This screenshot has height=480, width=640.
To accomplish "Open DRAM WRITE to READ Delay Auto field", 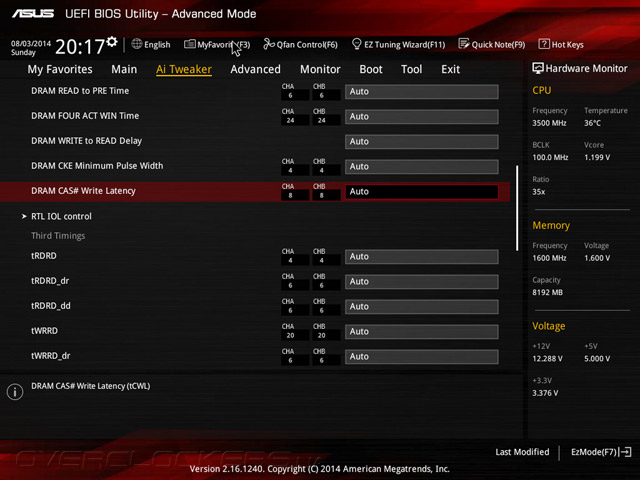I will (x=422, y=142).
